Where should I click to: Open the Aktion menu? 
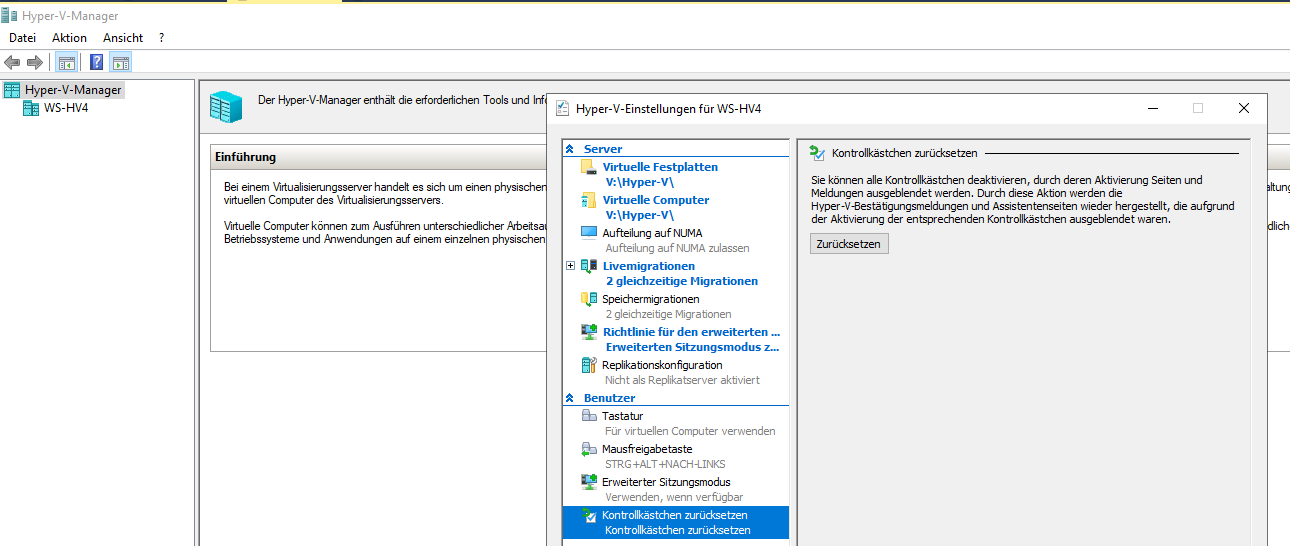[70, 38]
